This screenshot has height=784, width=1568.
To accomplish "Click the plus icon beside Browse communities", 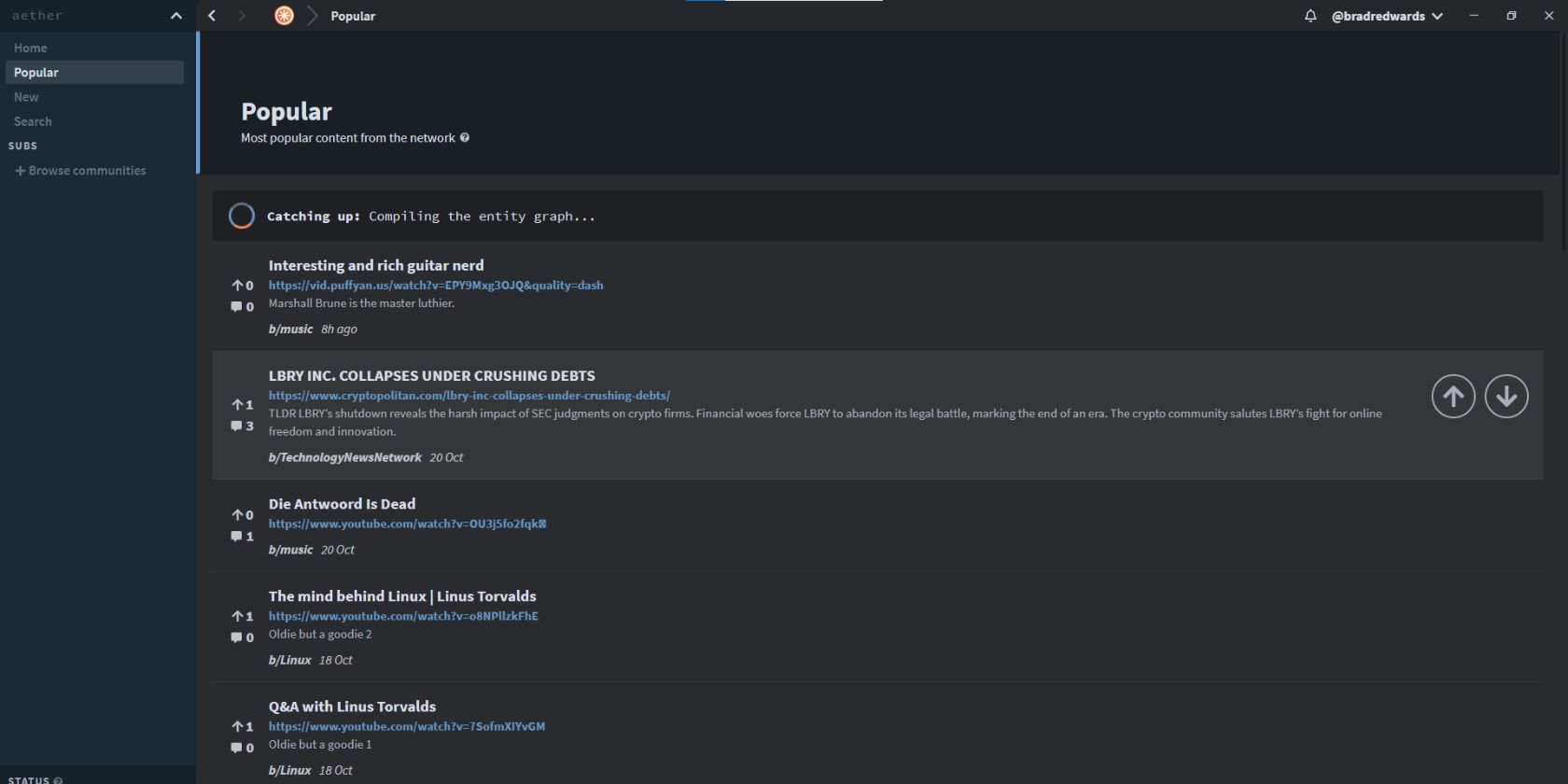I will click(18, 170).
